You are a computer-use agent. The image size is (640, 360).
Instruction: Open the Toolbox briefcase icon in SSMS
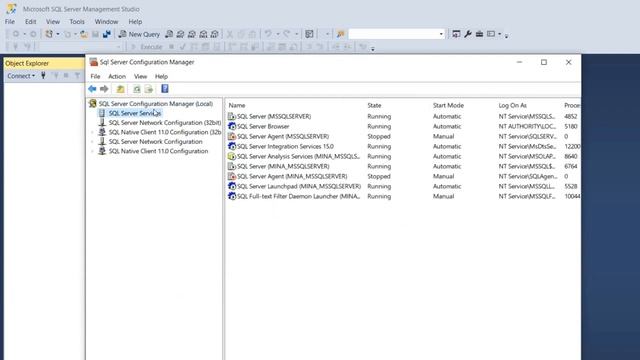click(x=479, y=34)
